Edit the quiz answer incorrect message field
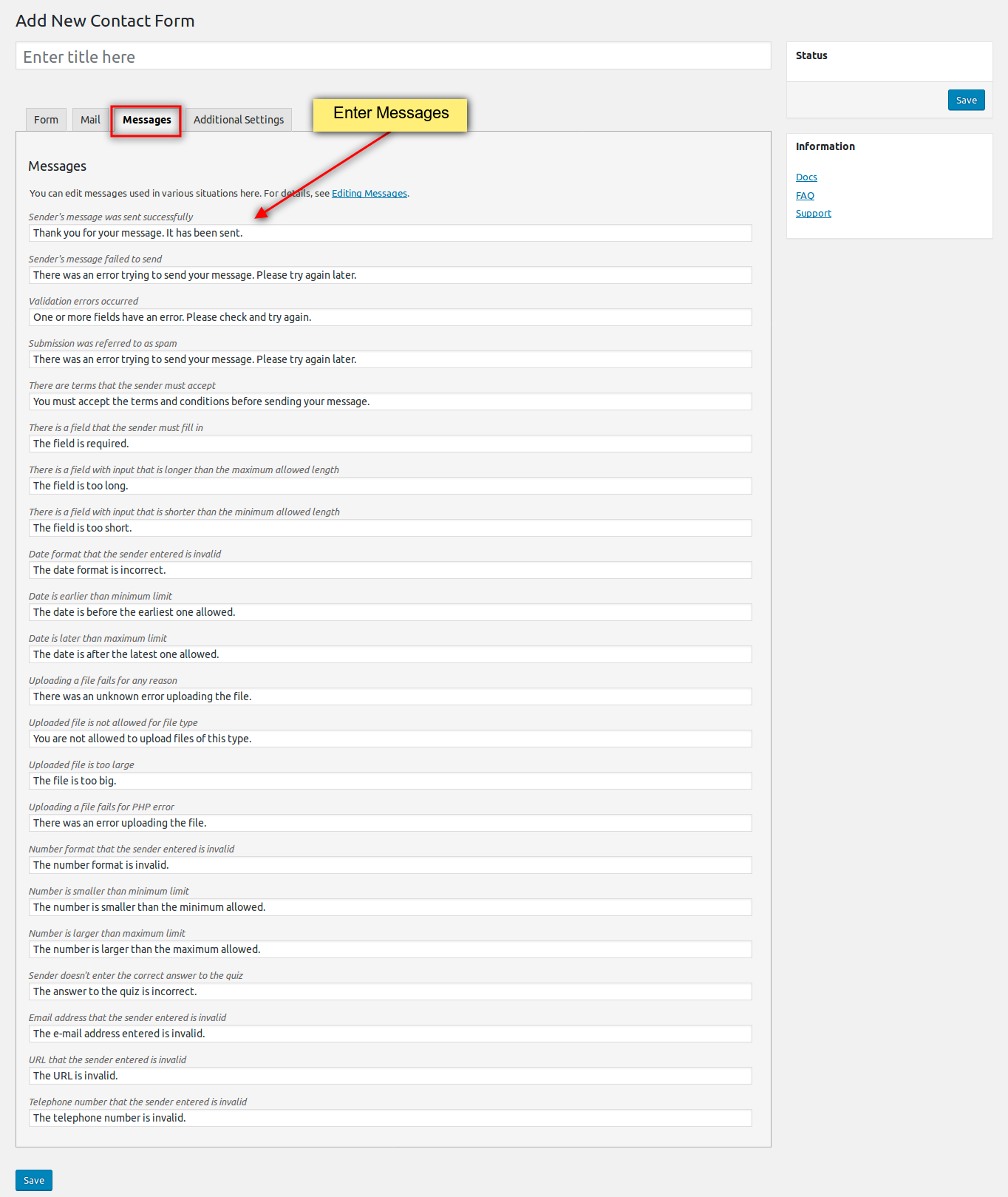 [390, 991]
